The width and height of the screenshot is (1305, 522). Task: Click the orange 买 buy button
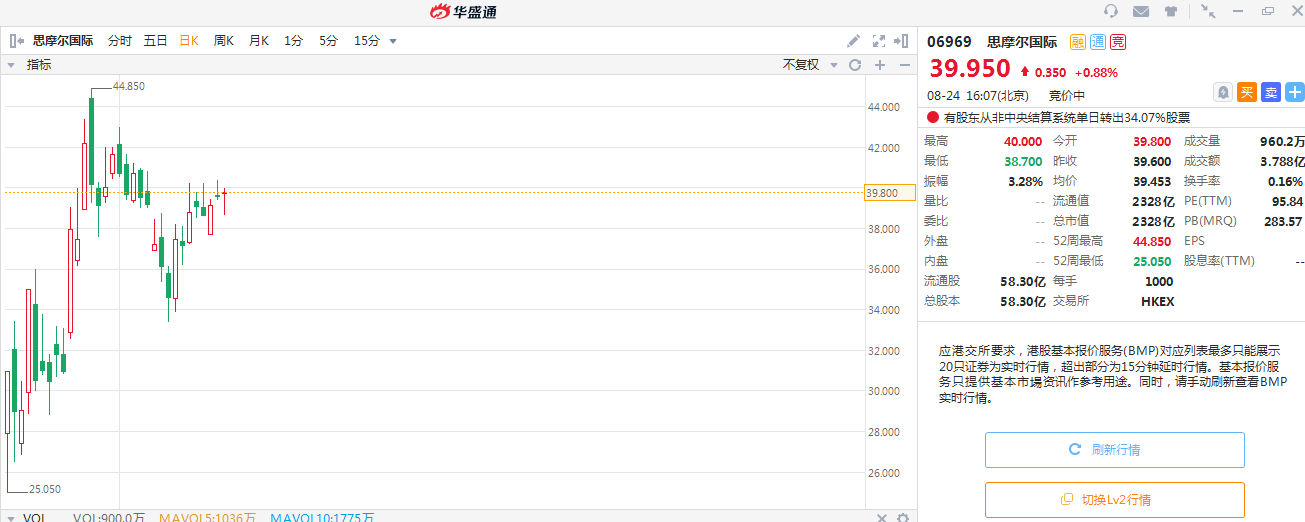coord(1246,92)
